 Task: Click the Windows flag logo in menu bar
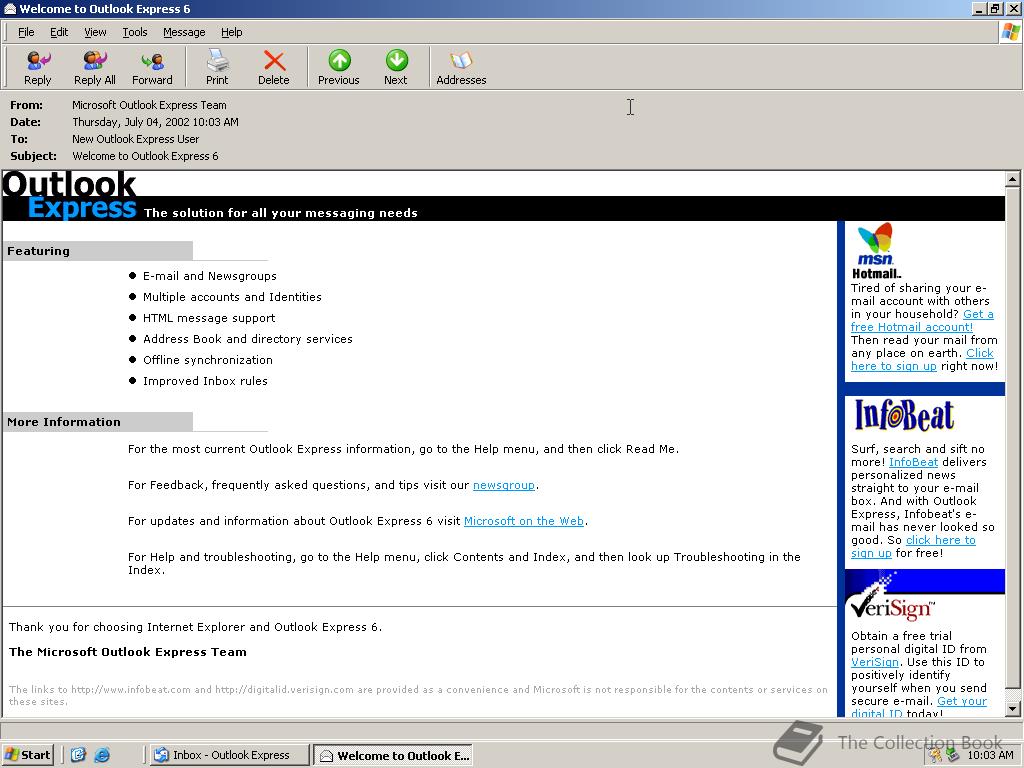point(1010,31)
